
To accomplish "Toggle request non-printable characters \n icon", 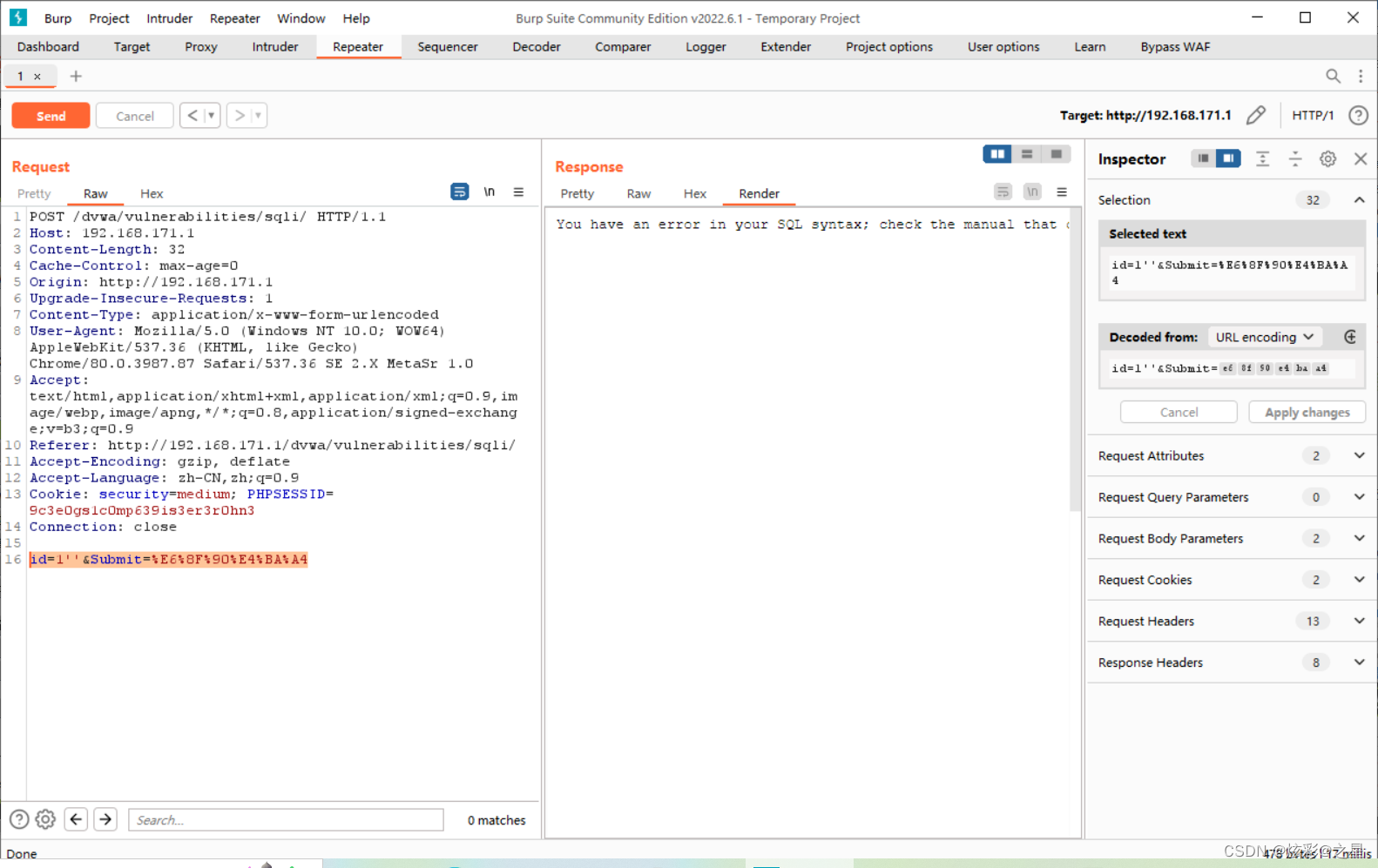I will click(490, 192).
